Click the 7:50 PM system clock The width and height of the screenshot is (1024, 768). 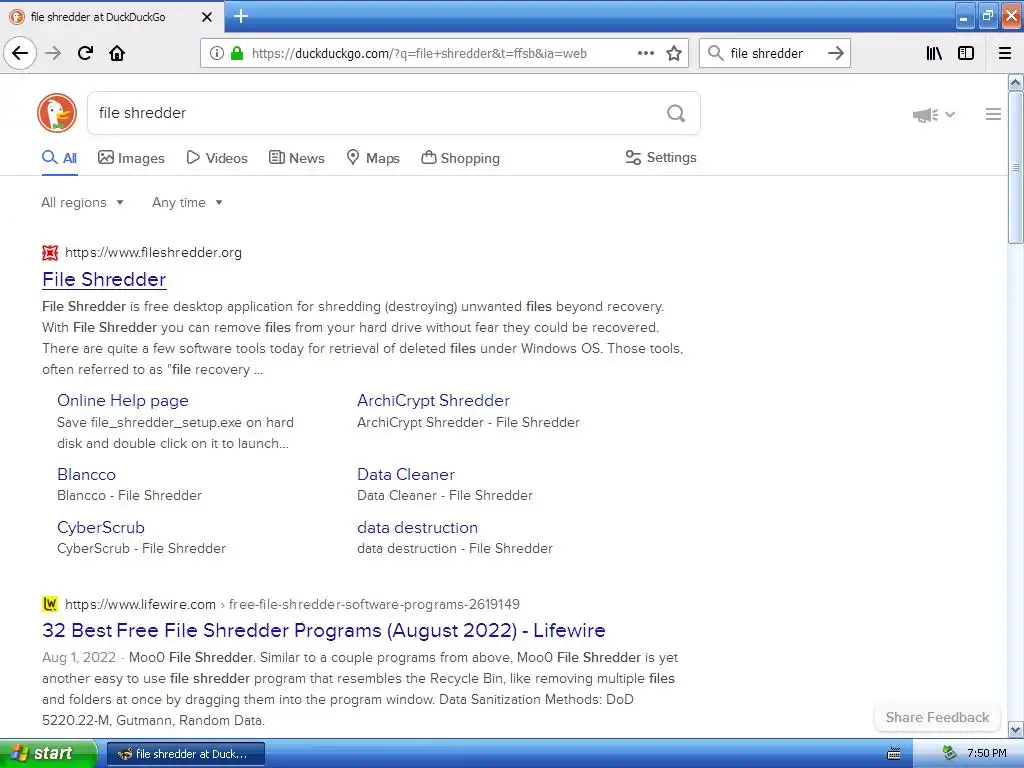pos(986,754)
